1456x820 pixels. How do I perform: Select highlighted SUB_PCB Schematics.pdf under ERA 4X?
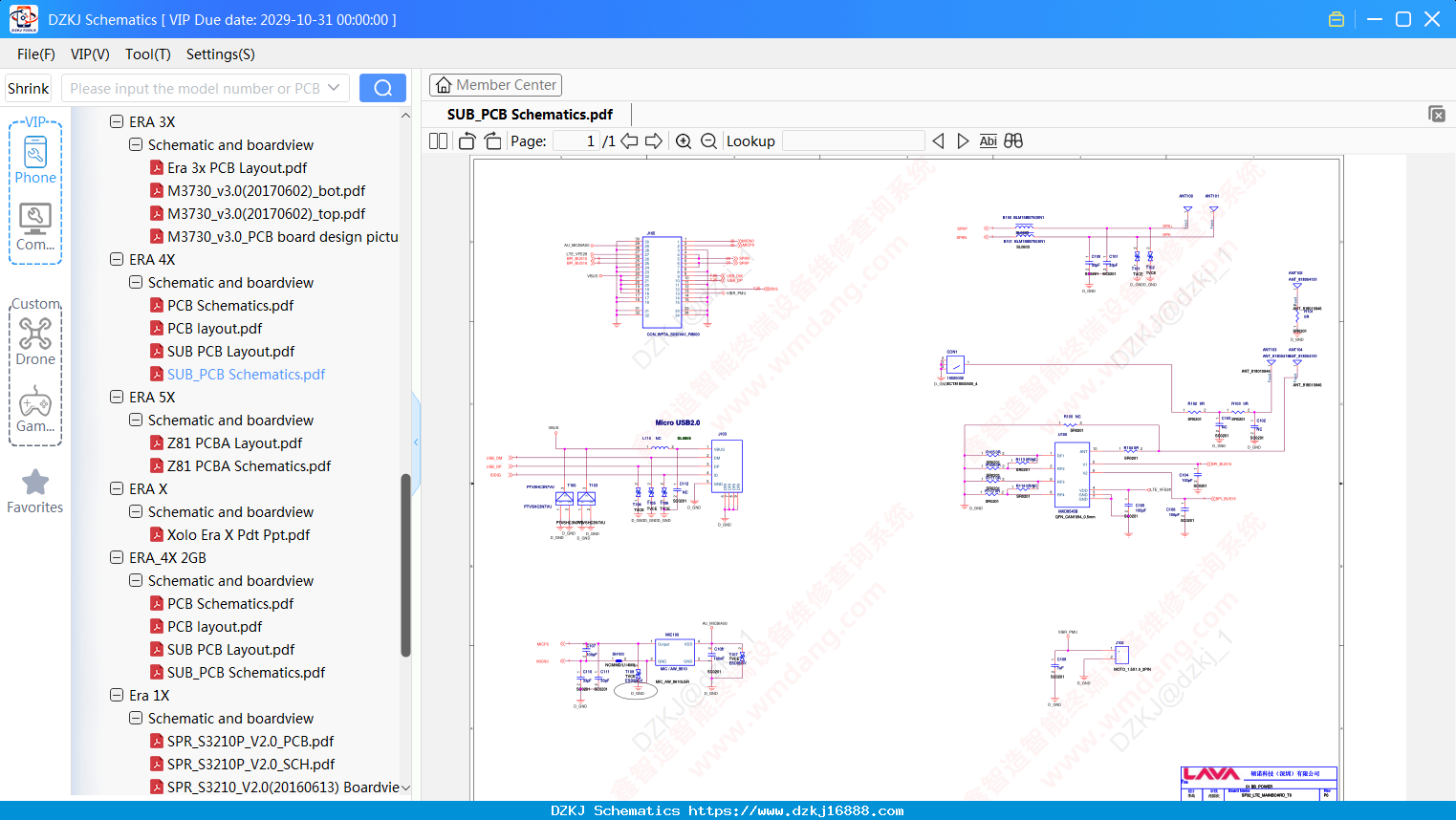(x=247, y=374)
